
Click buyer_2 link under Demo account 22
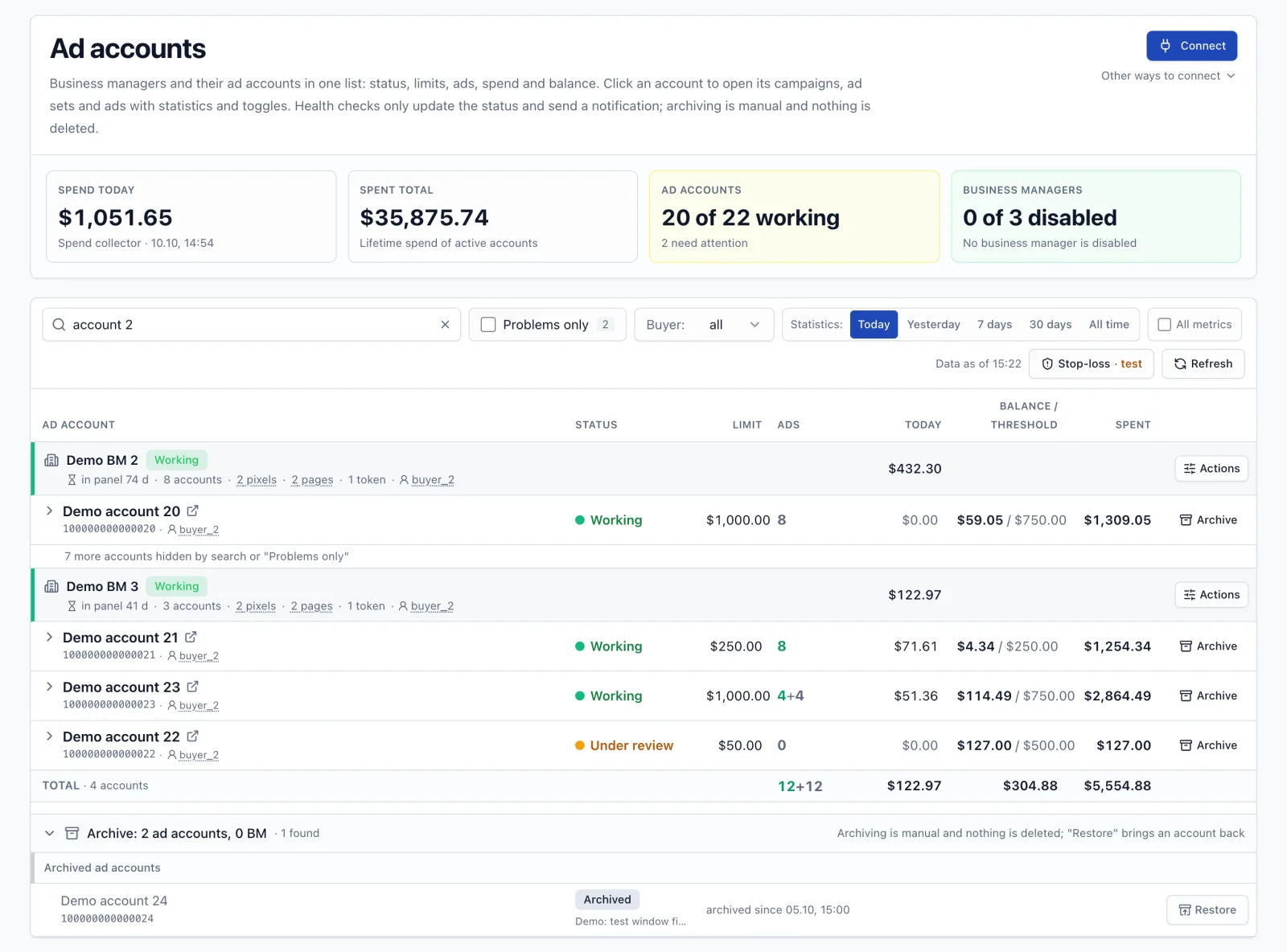click(x=199, y=755)
